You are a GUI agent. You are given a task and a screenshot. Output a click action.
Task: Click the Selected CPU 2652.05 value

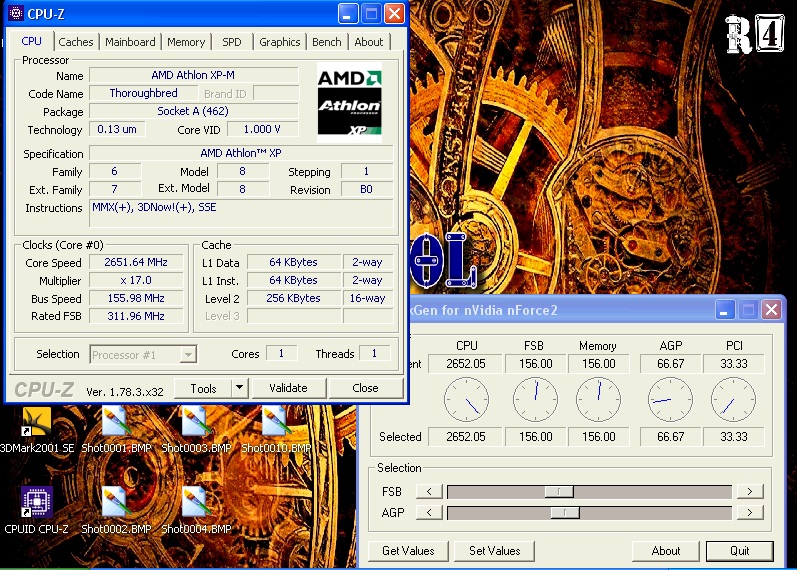pyautogui.click(x=466, y=437)
